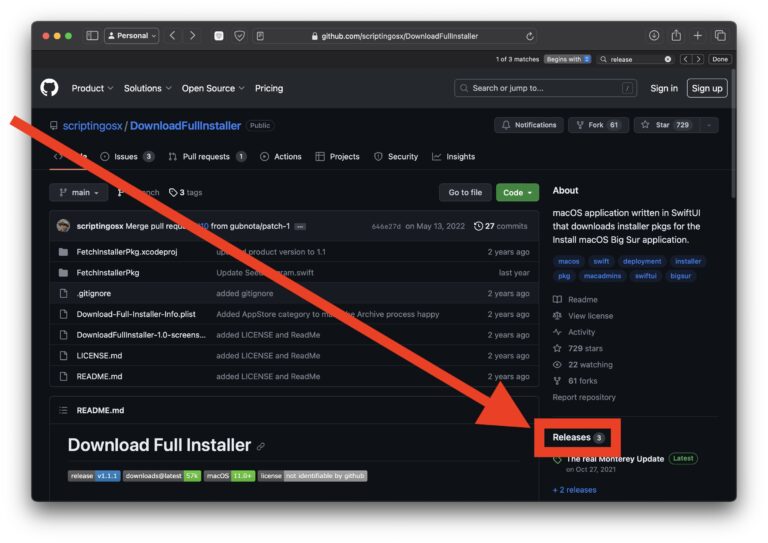
Task: Open the Releases 3 heading link
Action: [578, 437]
